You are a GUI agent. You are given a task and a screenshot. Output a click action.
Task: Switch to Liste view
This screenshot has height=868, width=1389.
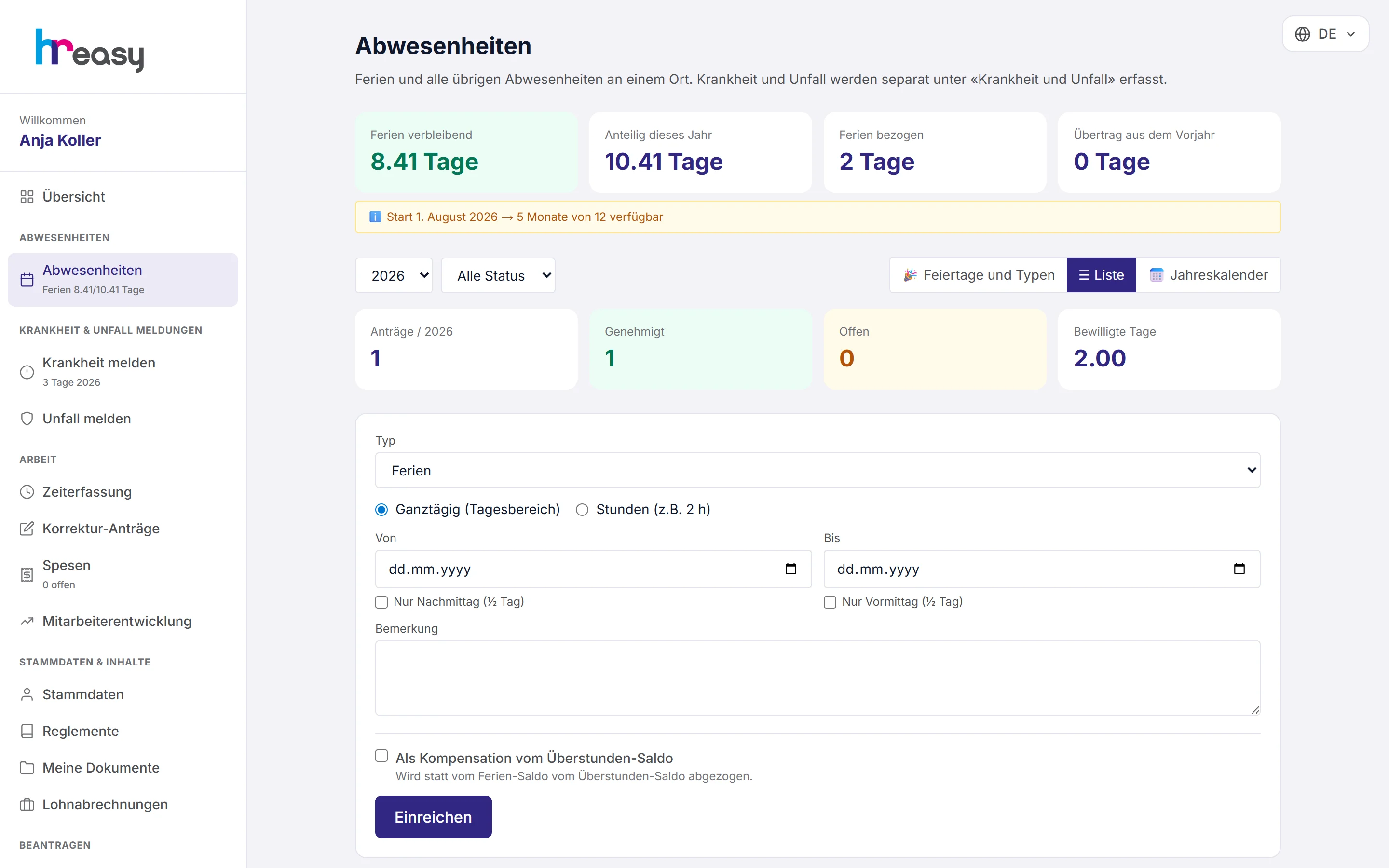[1102, 275]
